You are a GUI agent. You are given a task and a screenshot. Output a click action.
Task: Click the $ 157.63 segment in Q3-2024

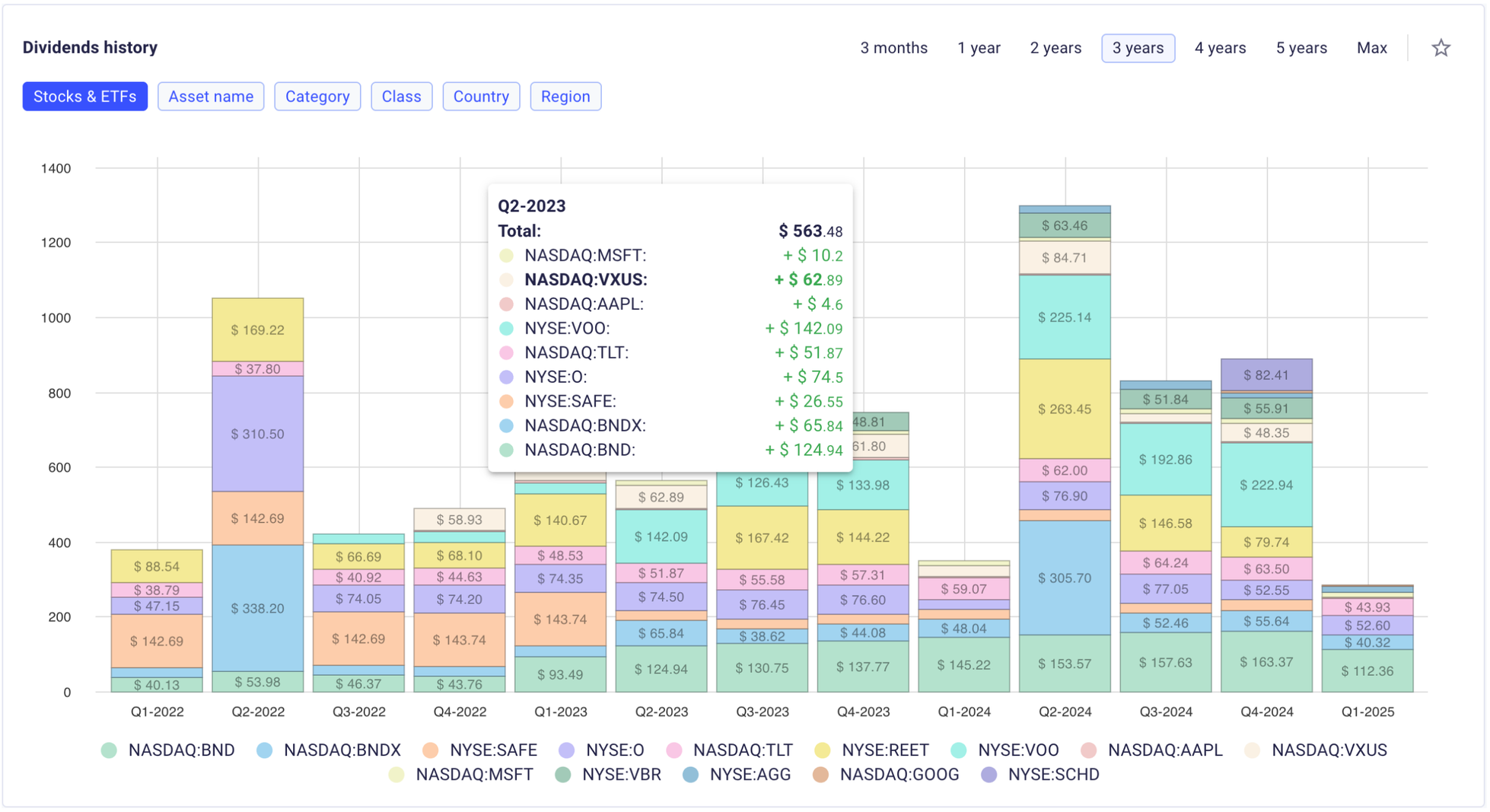coord(1166,662)
